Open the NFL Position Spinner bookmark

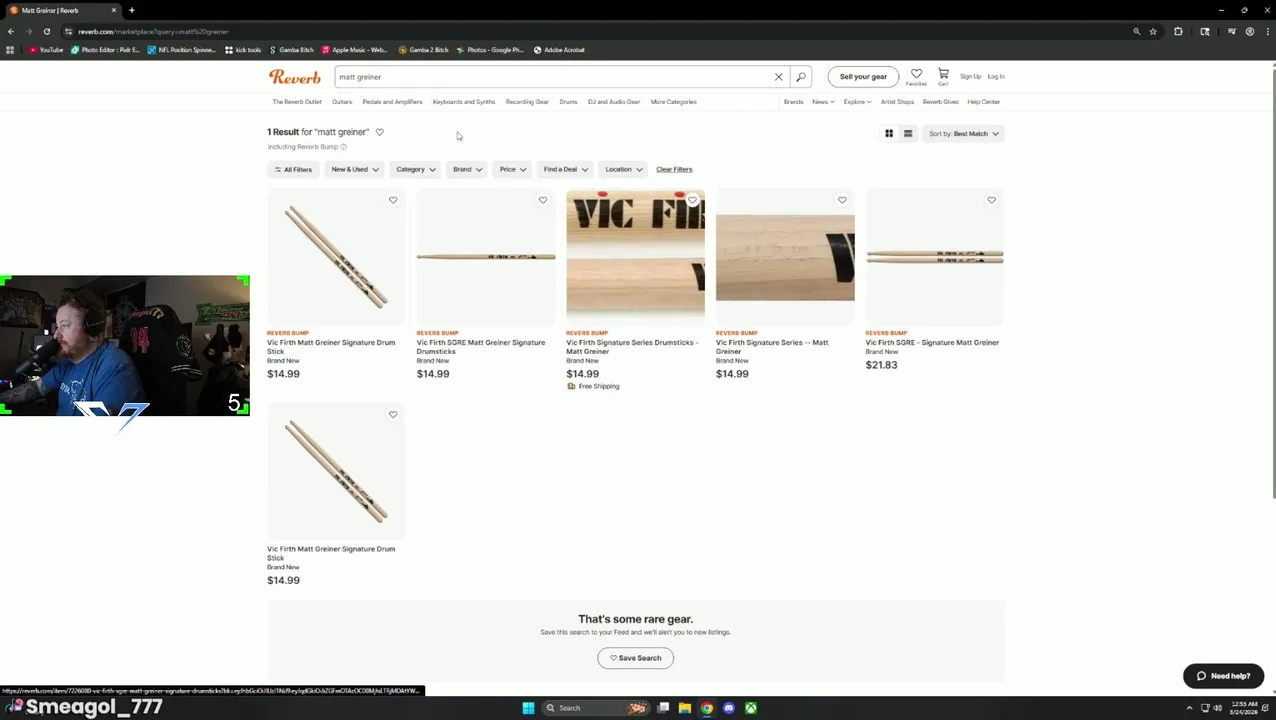tap(181, 50)
